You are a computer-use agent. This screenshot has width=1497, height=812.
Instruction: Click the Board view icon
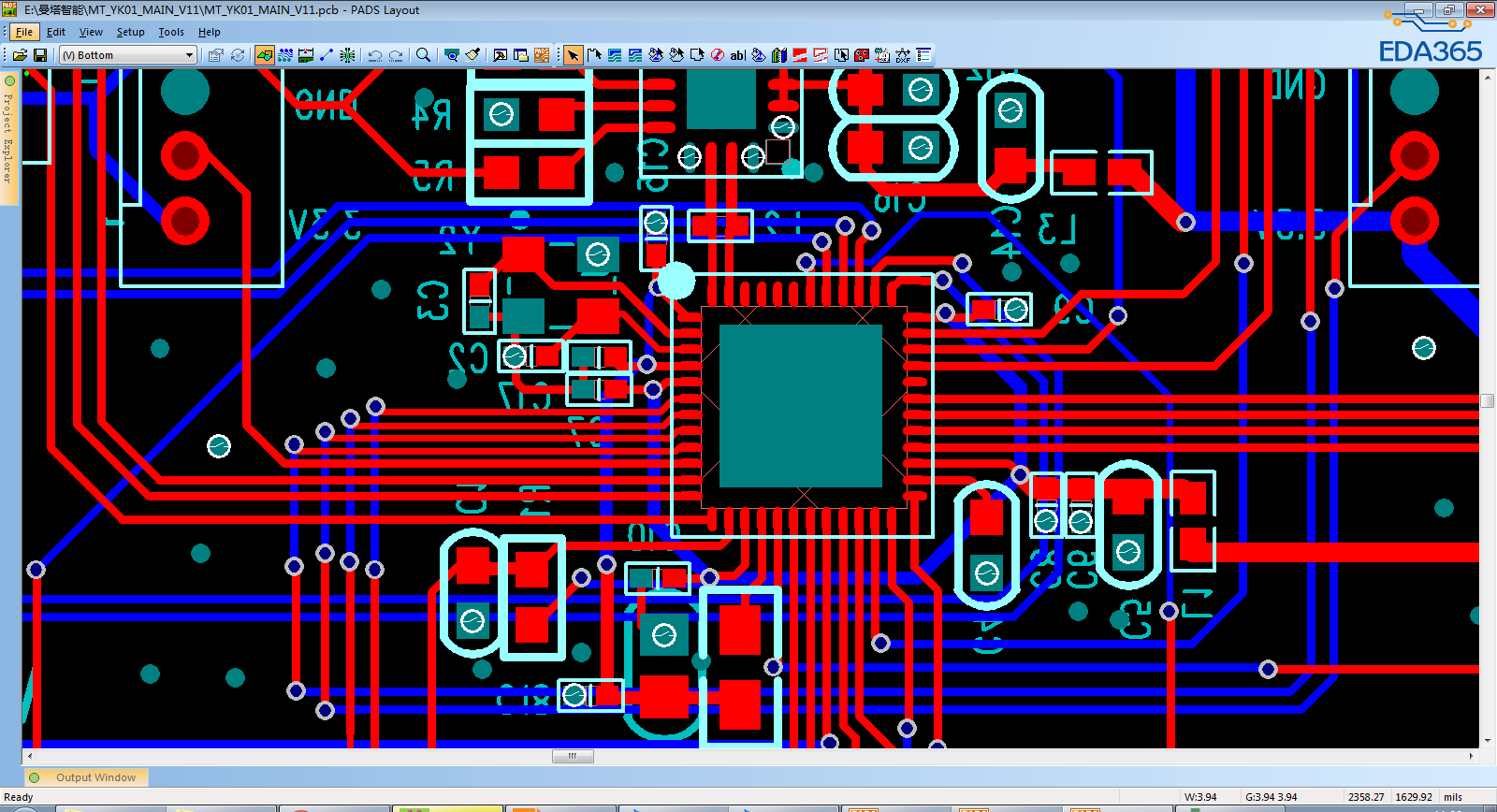pyautogui.click(x=452, y=55)
